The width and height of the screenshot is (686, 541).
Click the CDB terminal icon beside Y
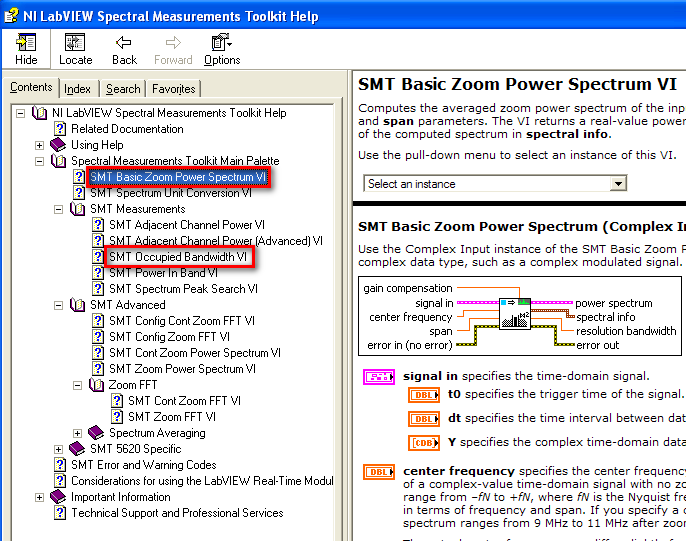pyautogui.click(x=424, y=443)
